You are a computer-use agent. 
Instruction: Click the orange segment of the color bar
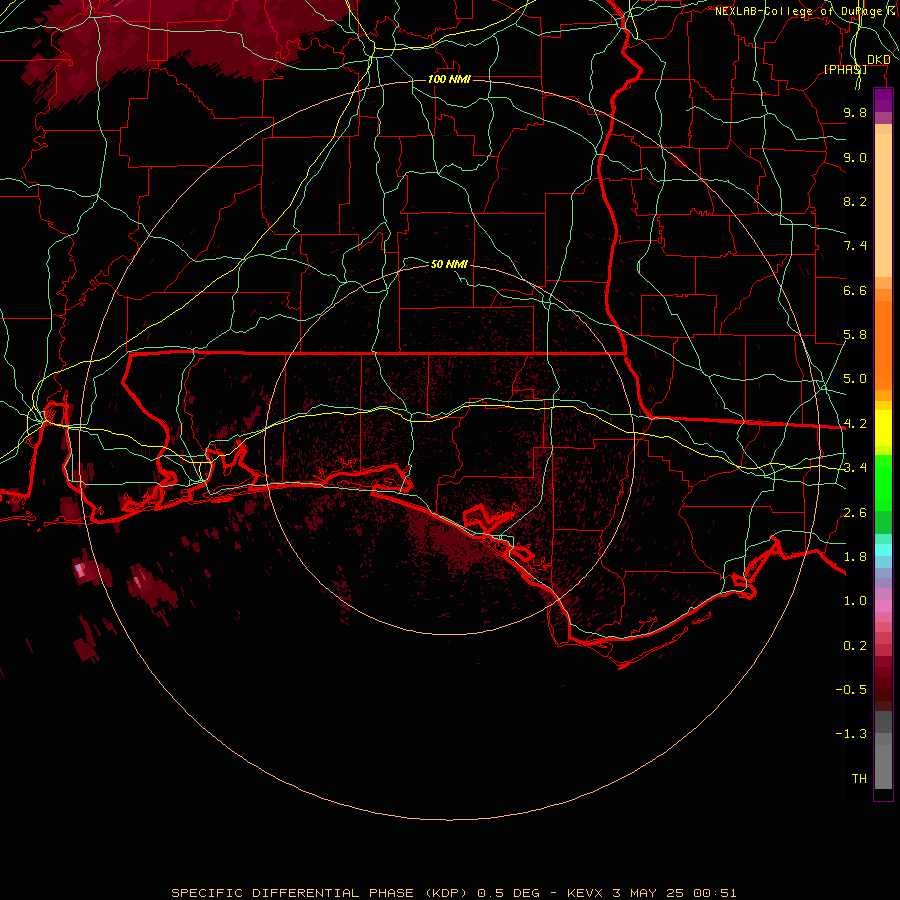[883, 344]
